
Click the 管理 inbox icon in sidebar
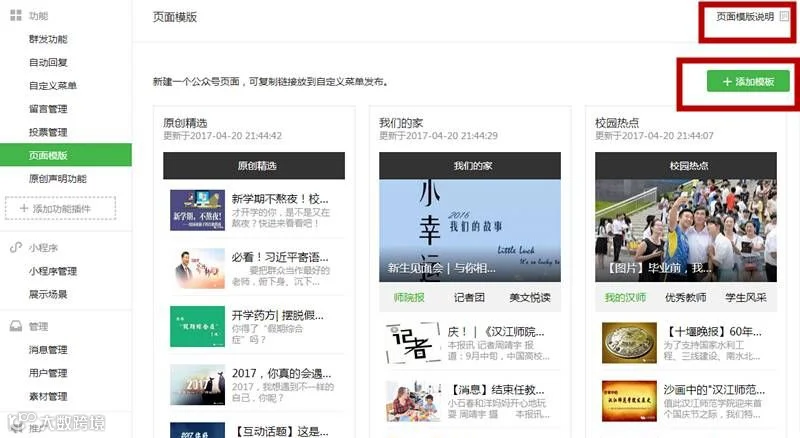point(16,326)
